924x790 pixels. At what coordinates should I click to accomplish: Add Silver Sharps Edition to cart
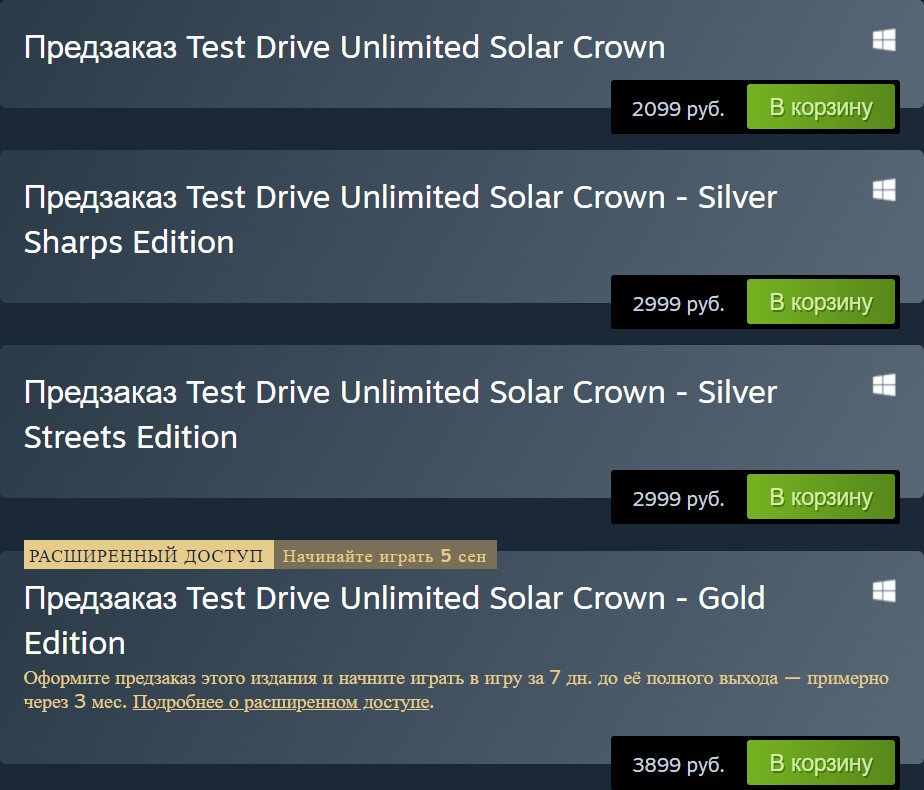click(x=821, y=302)
